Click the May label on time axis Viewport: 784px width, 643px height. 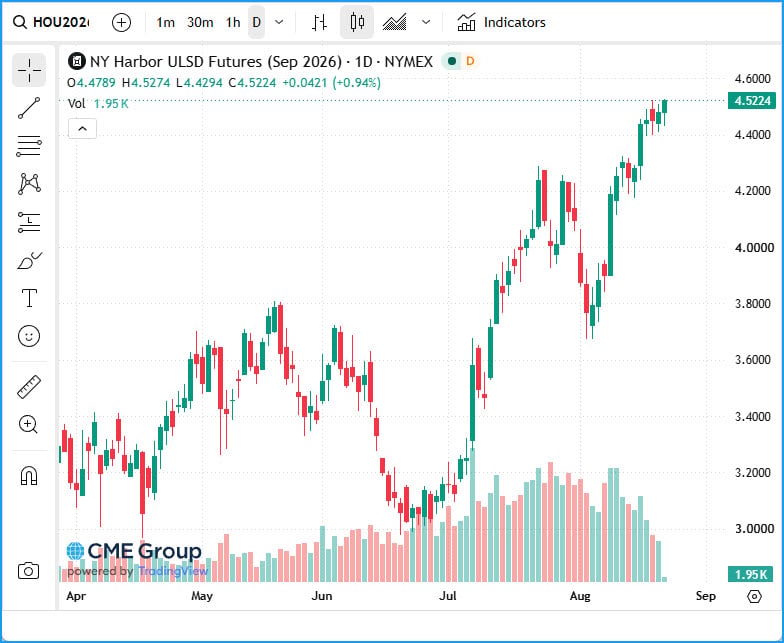(202, 596)
